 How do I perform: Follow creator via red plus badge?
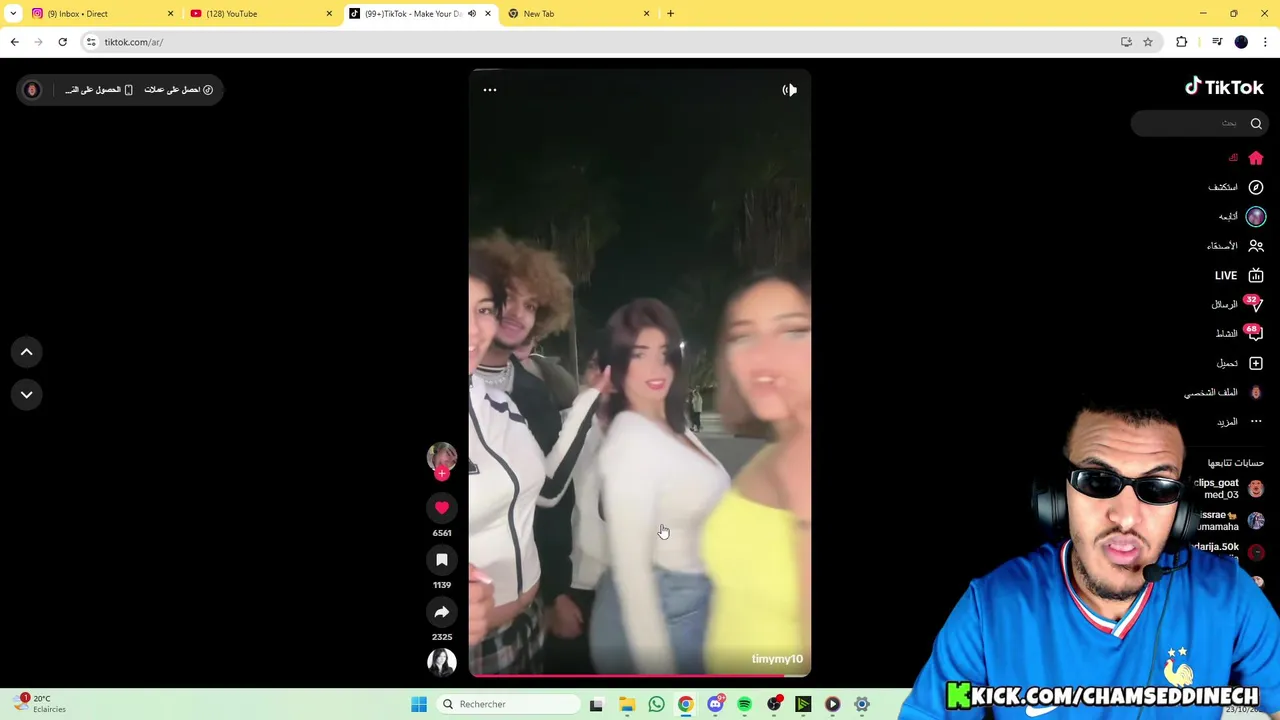[x=442, y=474]
